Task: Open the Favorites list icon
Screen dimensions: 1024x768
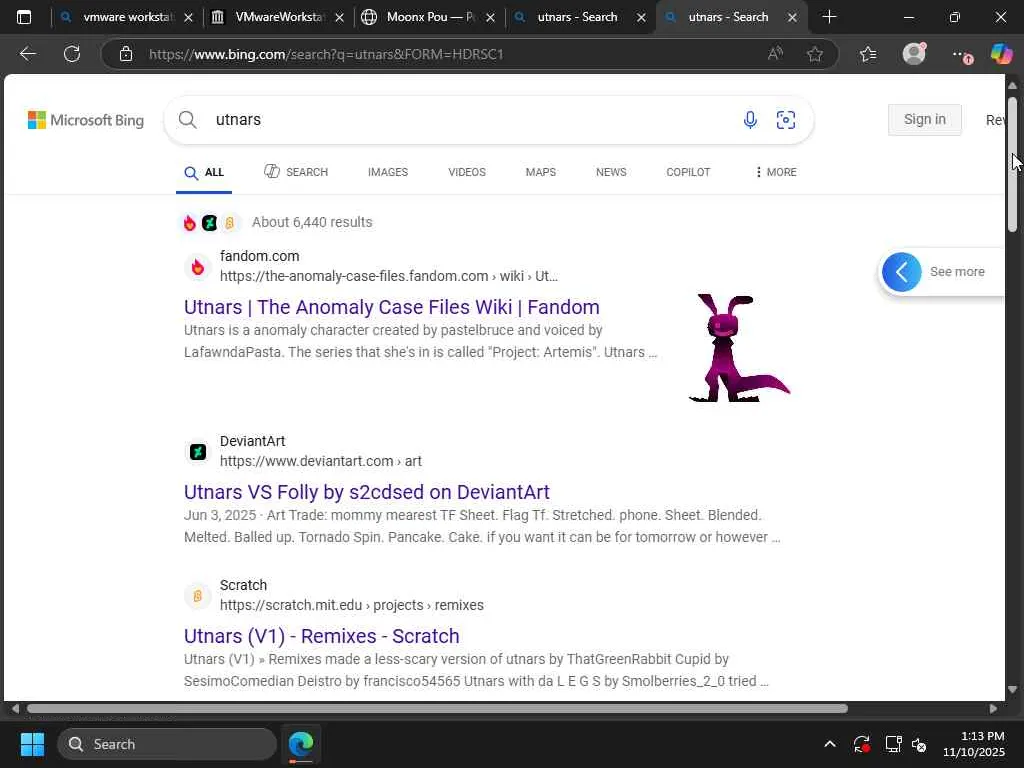Action: tap(868, 54)
